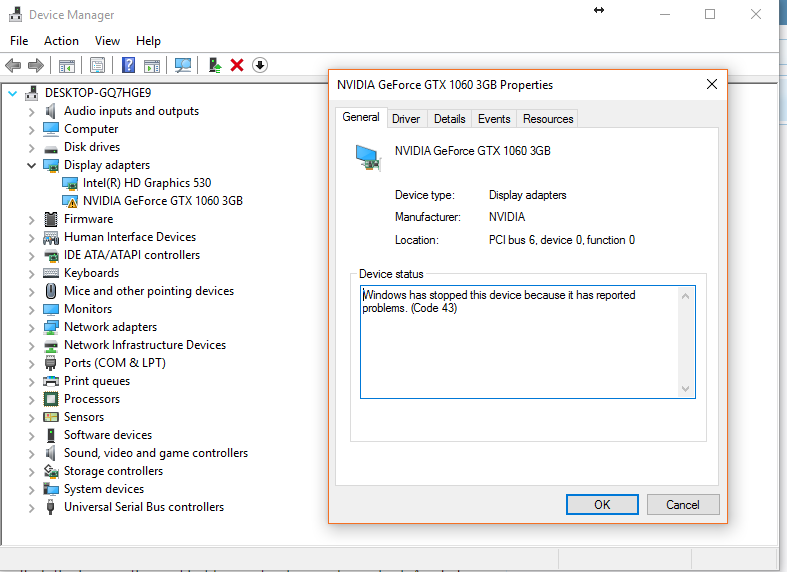Image resolution: width=787 pixels, height=572 pixels.
Task: Click Disable device down-arrow icon
Action: pos(259,65)
